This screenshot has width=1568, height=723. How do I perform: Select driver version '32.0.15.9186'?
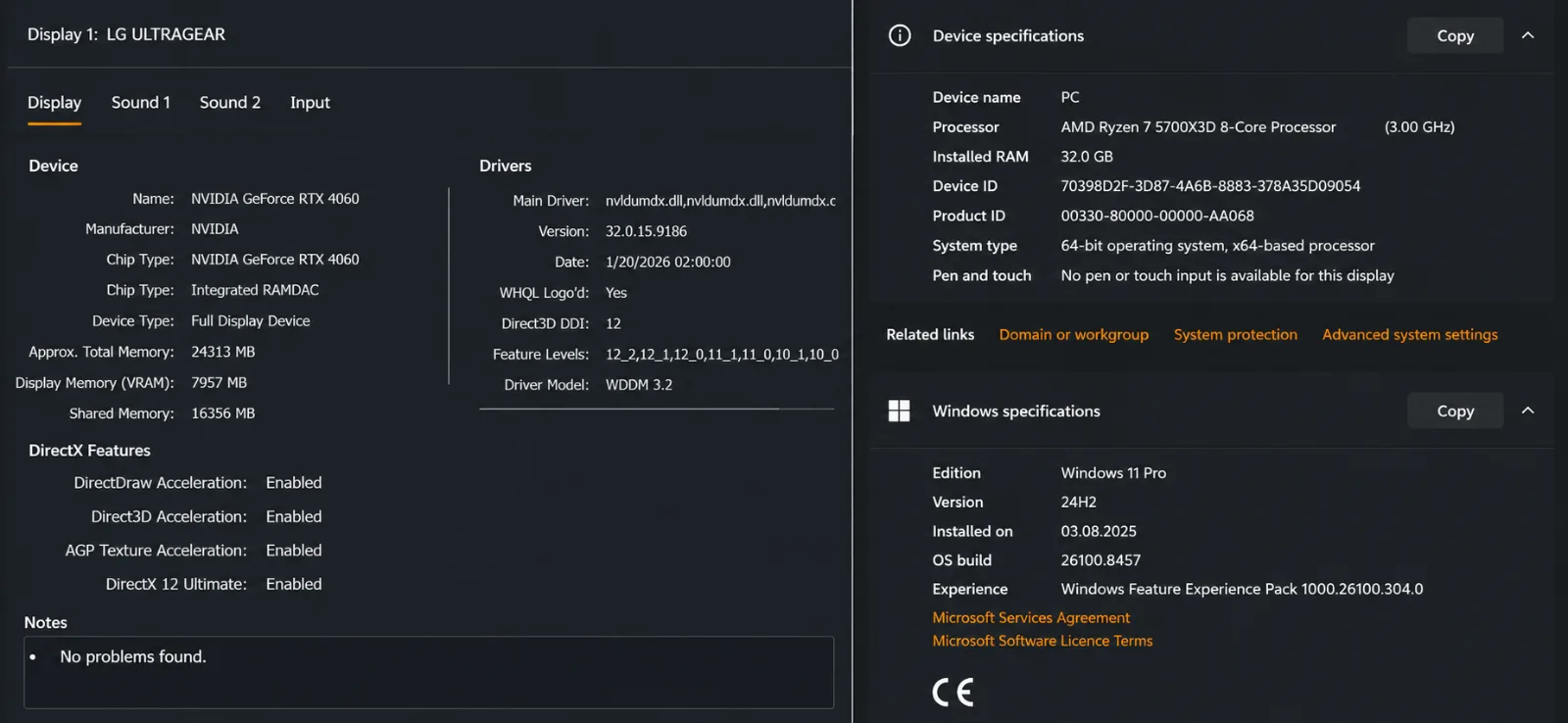pos(646,231)
